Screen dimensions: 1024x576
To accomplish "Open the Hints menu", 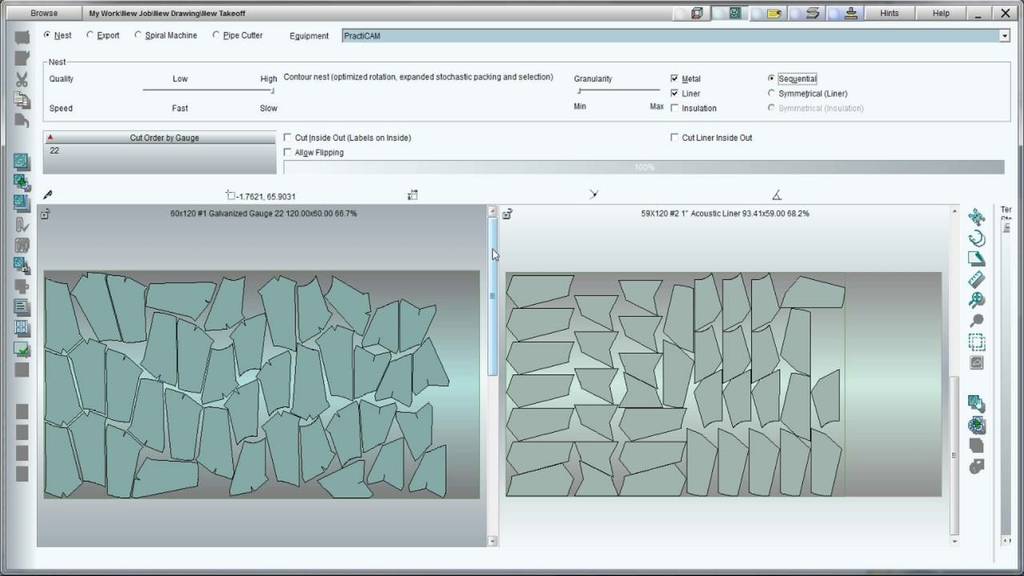I will tap(889, 13).
